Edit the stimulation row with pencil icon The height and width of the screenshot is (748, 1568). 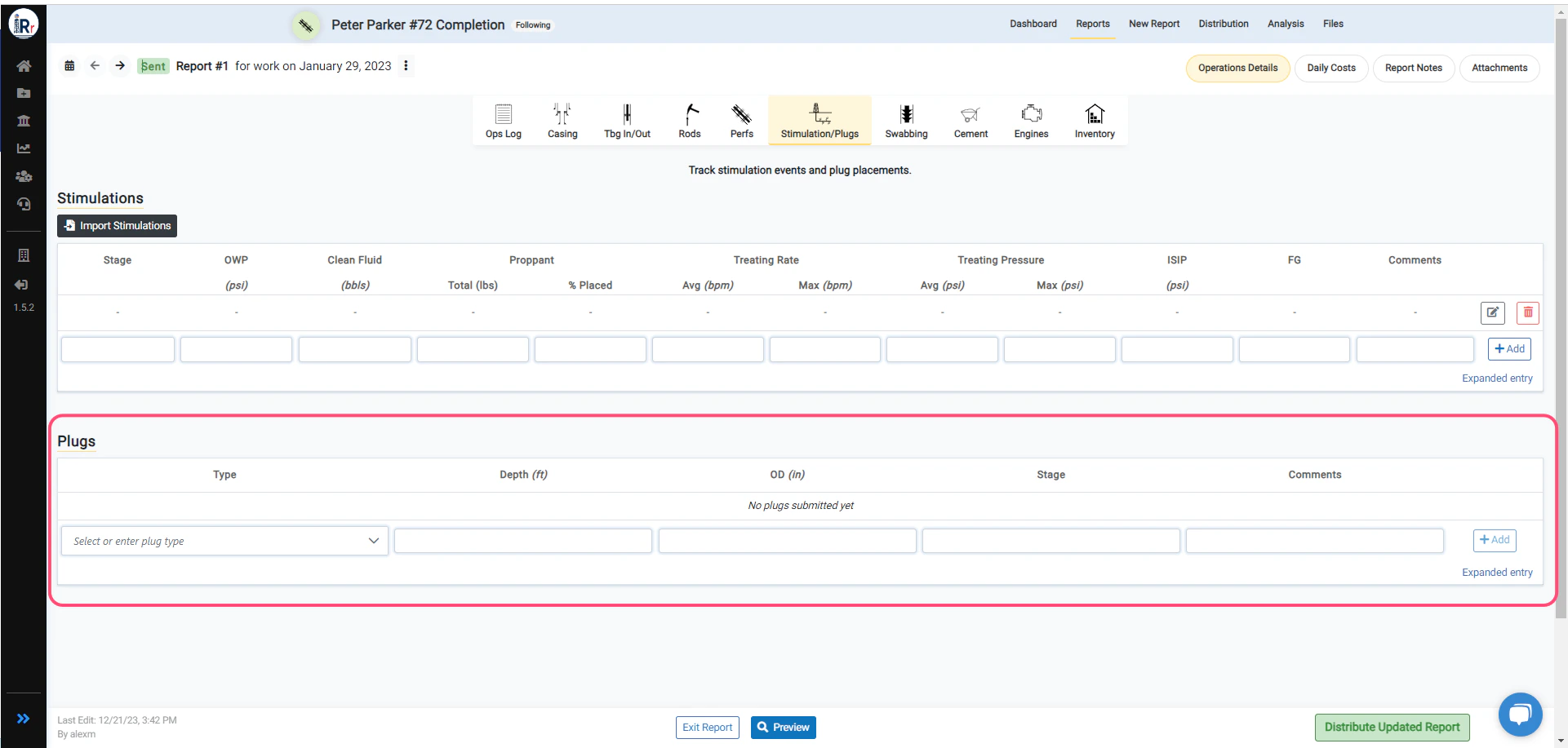tap(1492, 312)
